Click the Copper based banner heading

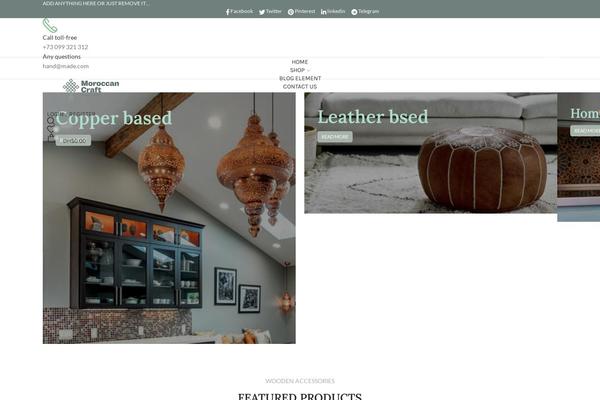114,118
